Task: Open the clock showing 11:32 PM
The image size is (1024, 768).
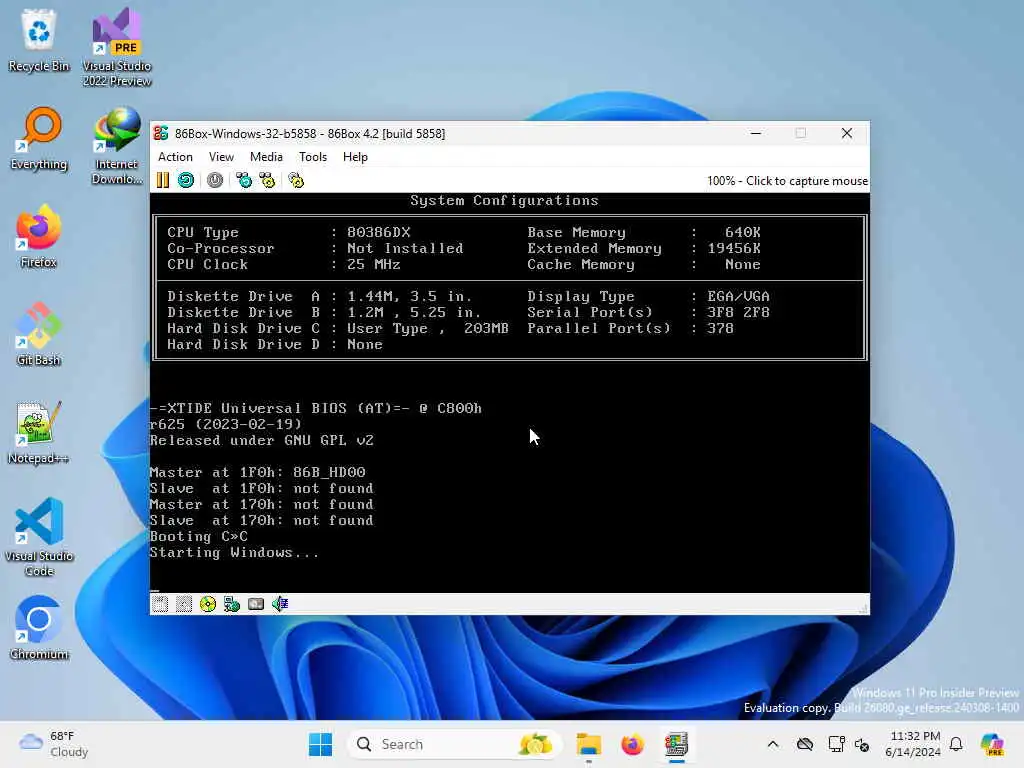Action: [x=914, y=744]
